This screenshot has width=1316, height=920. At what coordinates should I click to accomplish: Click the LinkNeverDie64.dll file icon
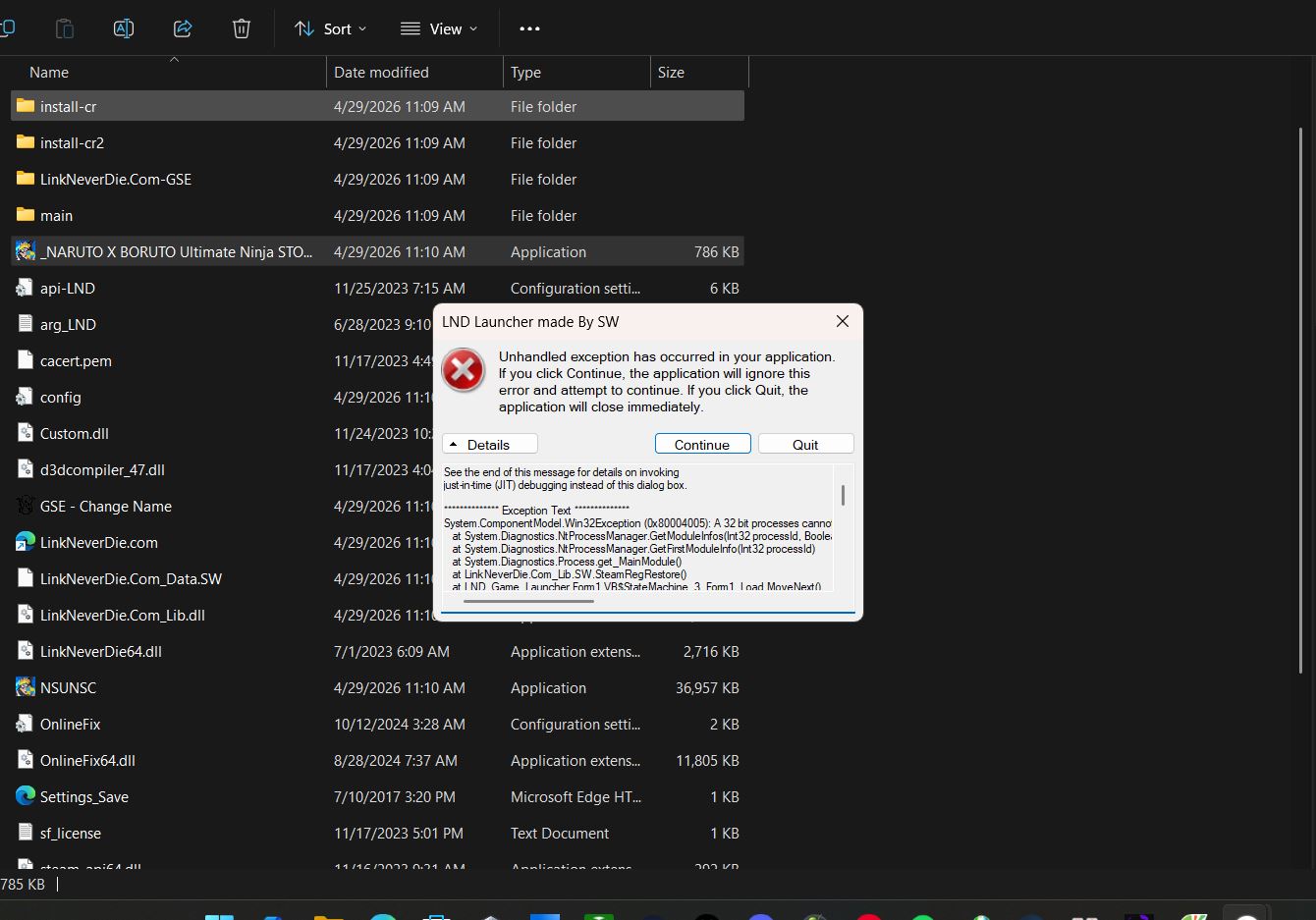click(x=26, y=651)
